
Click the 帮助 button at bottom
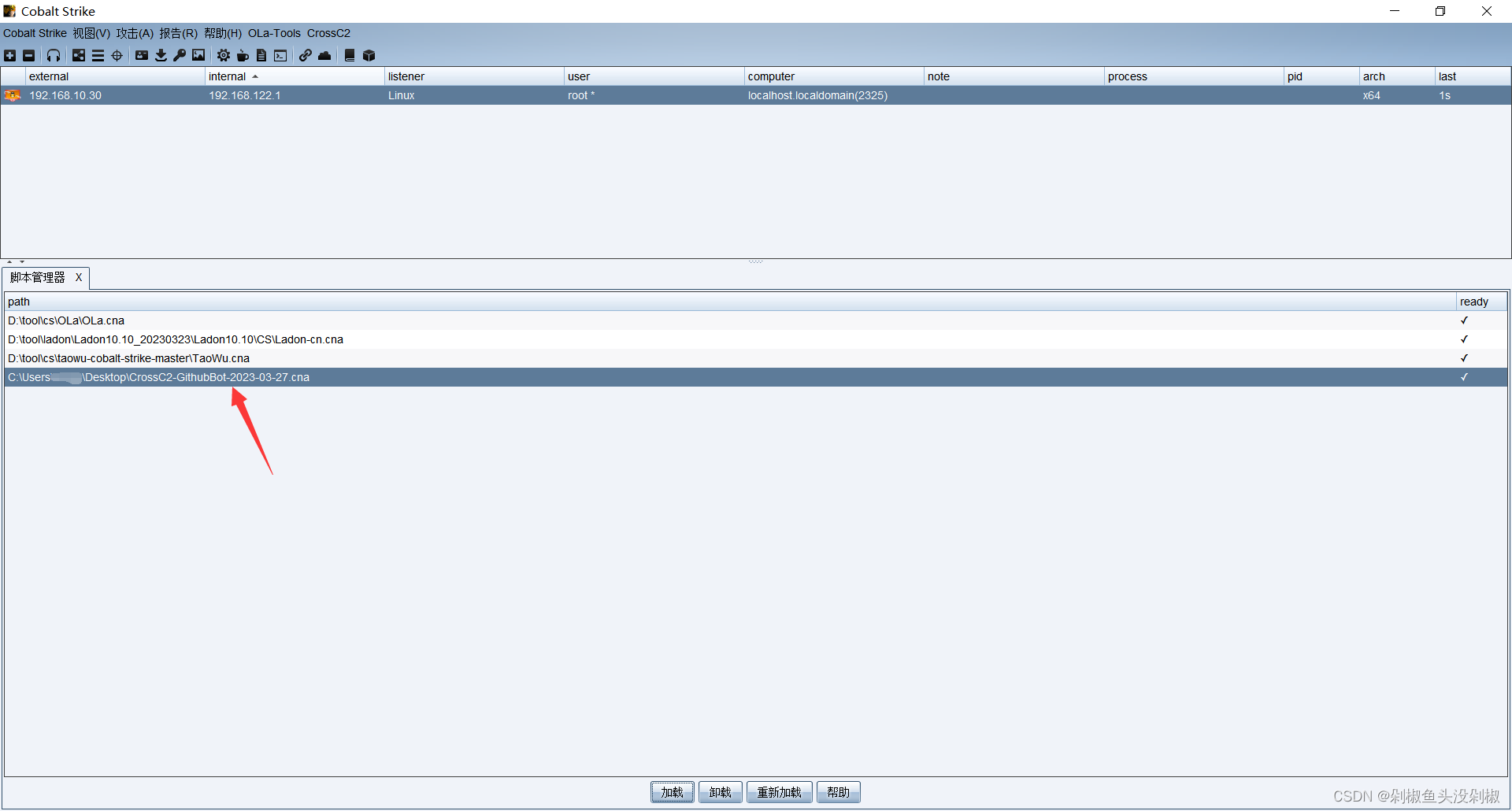click(x=838, y=792)
